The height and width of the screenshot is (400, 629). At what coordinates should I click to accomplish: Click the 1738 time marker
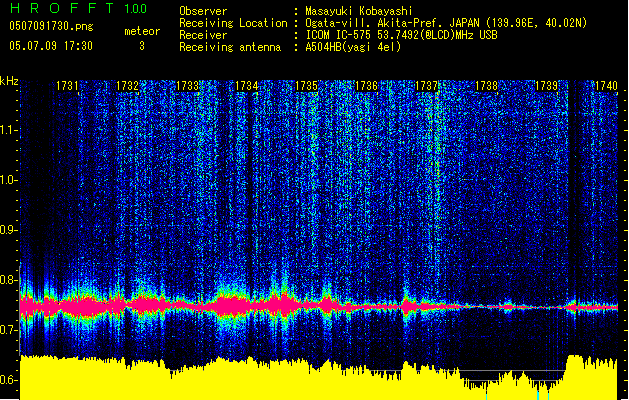click(486, 86)
